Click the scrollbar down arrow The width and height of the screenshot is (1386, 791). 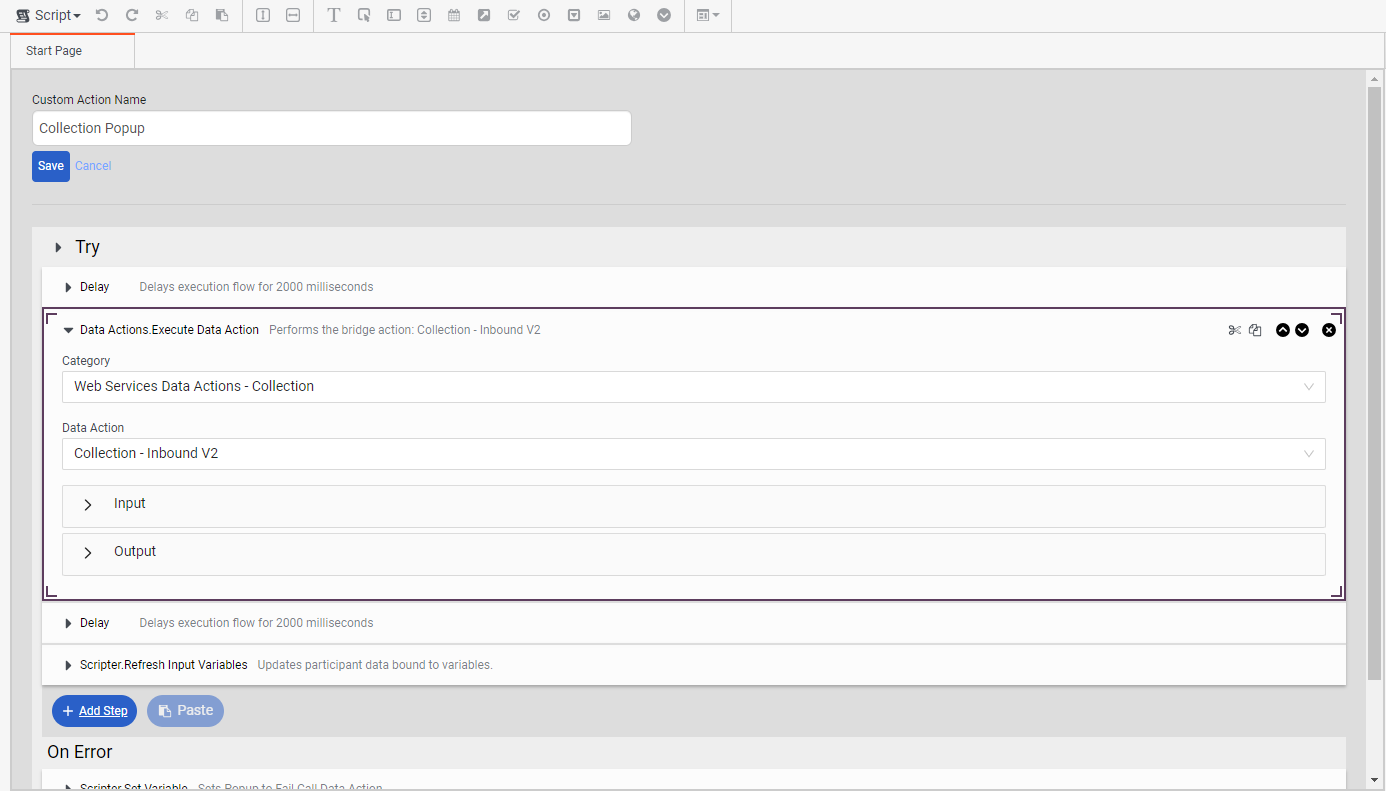[1374, 779]
